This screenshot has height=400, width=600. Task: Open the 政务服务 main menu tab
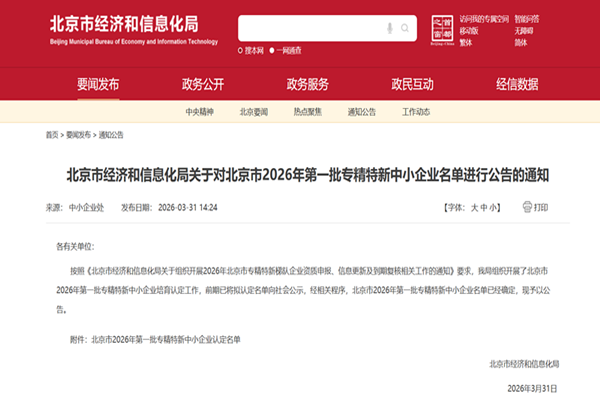(308, 84)
